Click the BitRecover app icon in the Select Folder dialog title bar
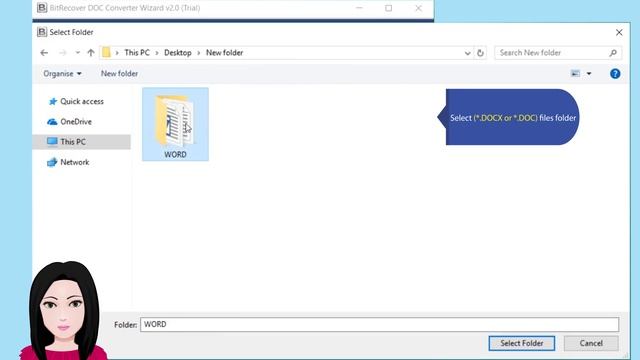 click(x=42, y=32)
